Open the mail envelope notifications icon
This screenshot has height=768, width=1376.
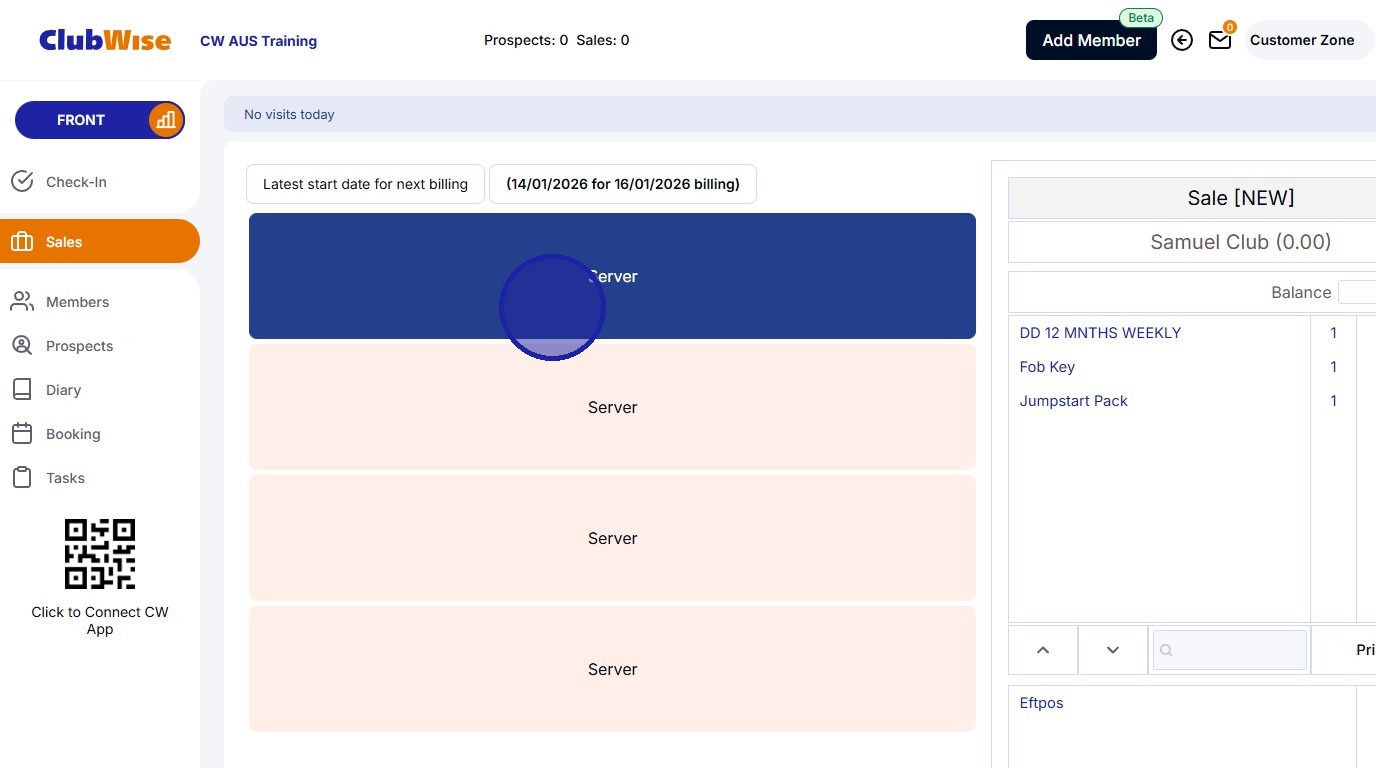1220,40
